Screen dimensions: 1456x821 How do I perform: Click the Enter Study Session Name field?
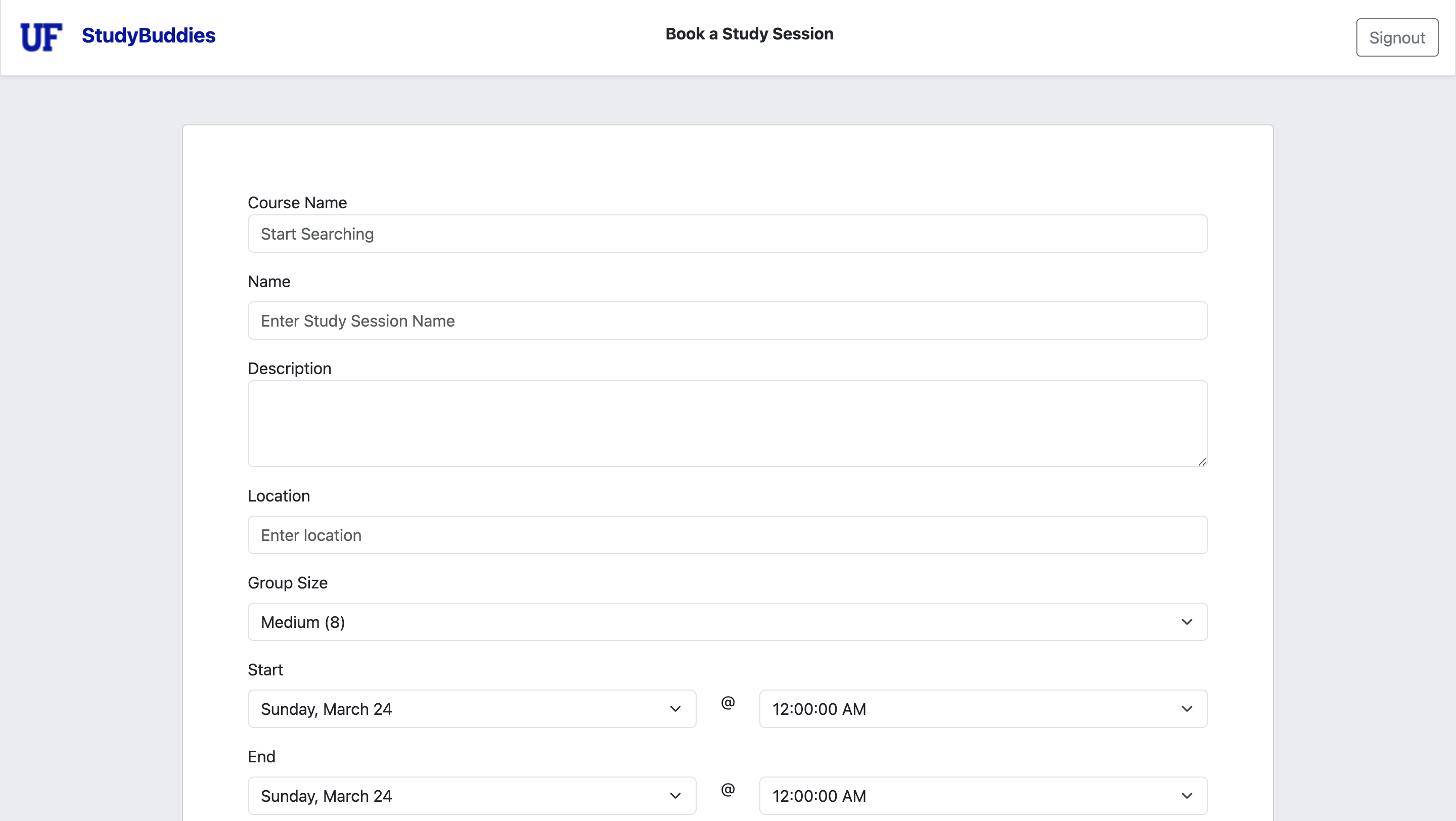coord(727,321)
